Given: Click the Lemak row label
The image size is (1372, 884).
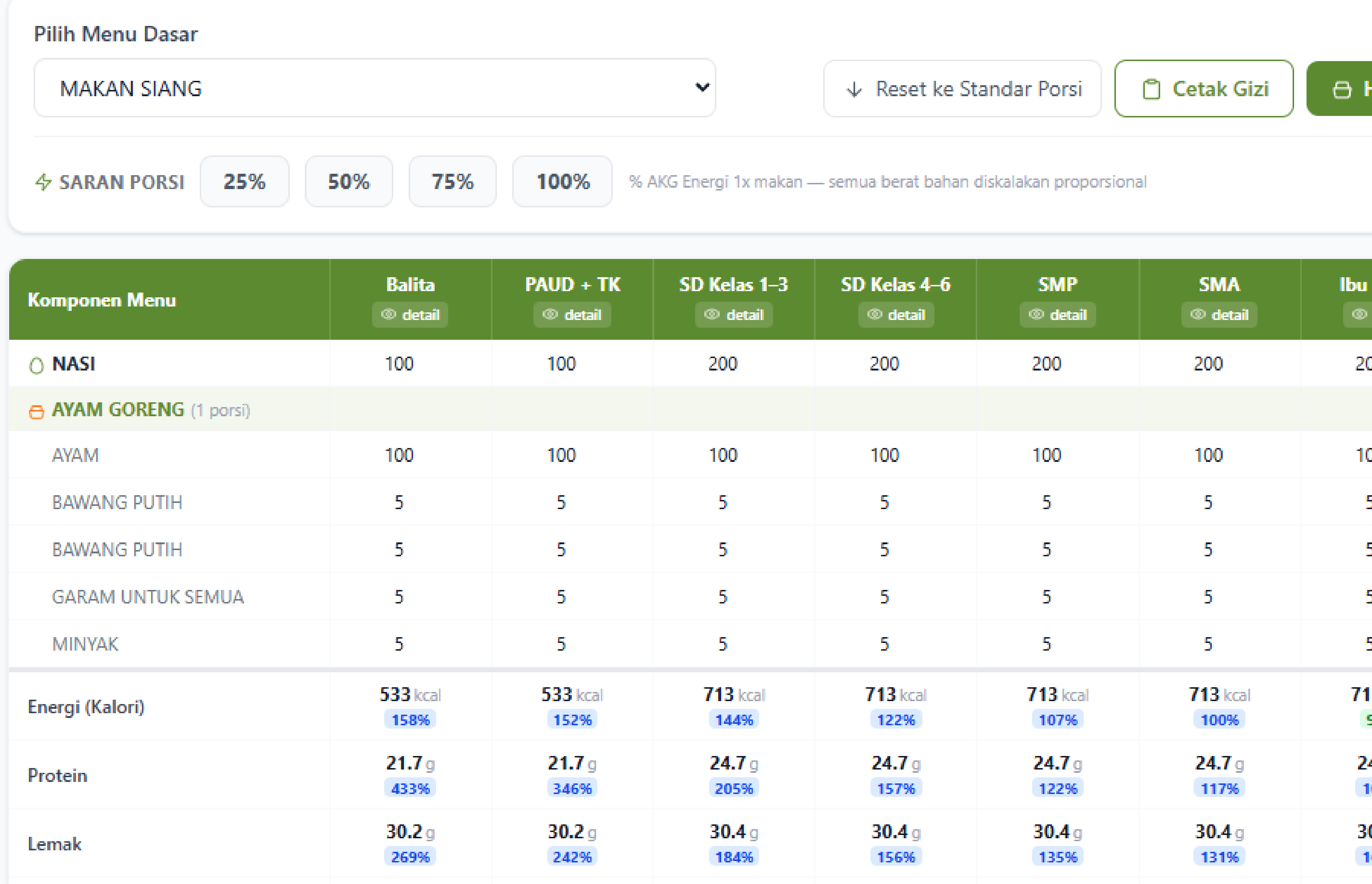Looking at the screenshot, I should coord(55,844).
